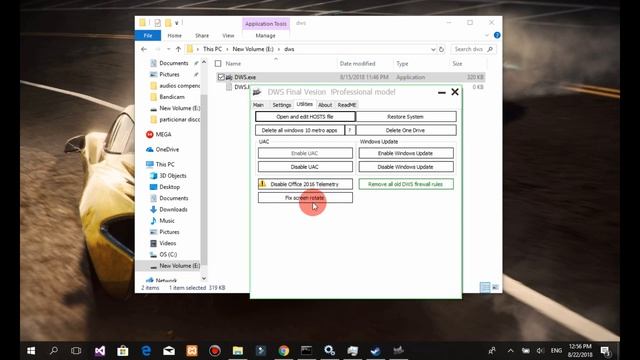
Task: Click This PC in the address breadcrumb
Action: 212,49
